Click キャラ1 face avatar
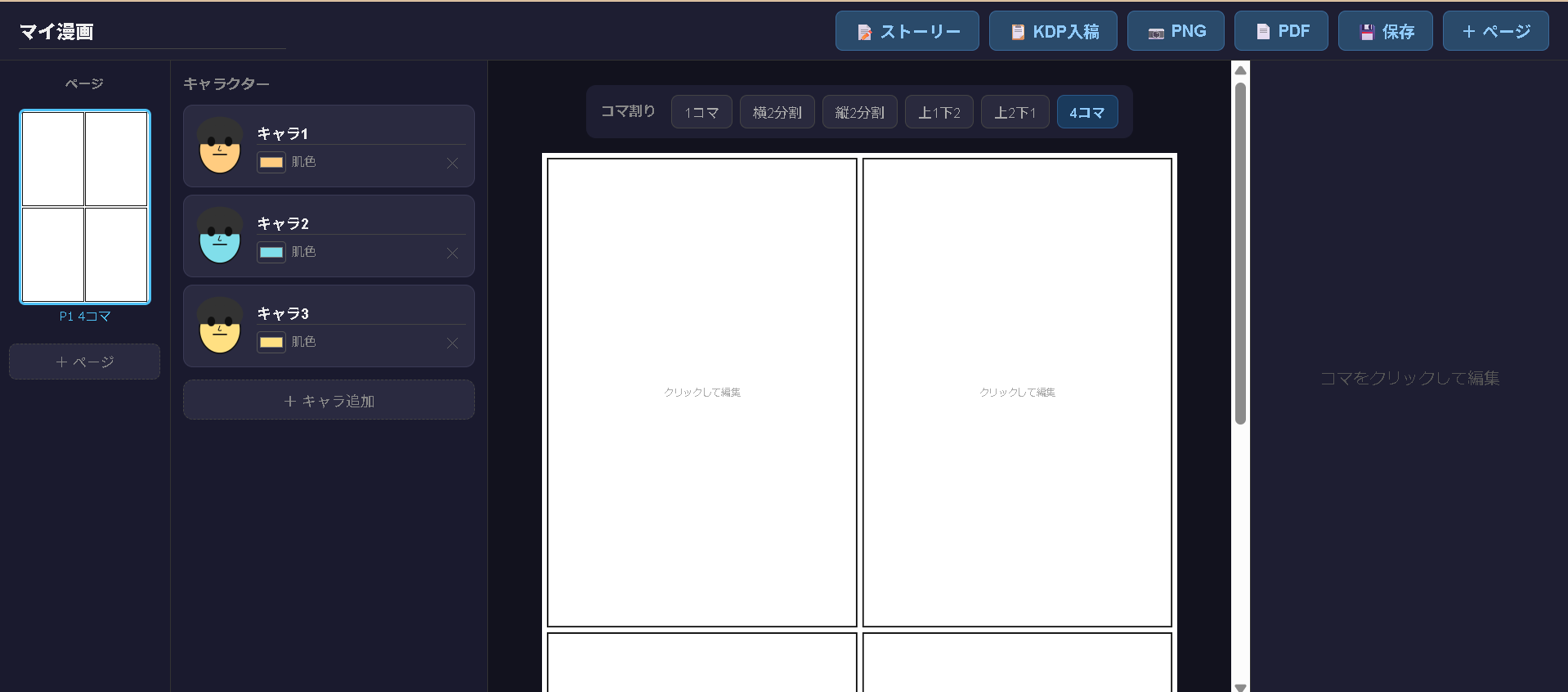Image resolution: width=1568 pixels, height=692 pixels. (220, 146)
